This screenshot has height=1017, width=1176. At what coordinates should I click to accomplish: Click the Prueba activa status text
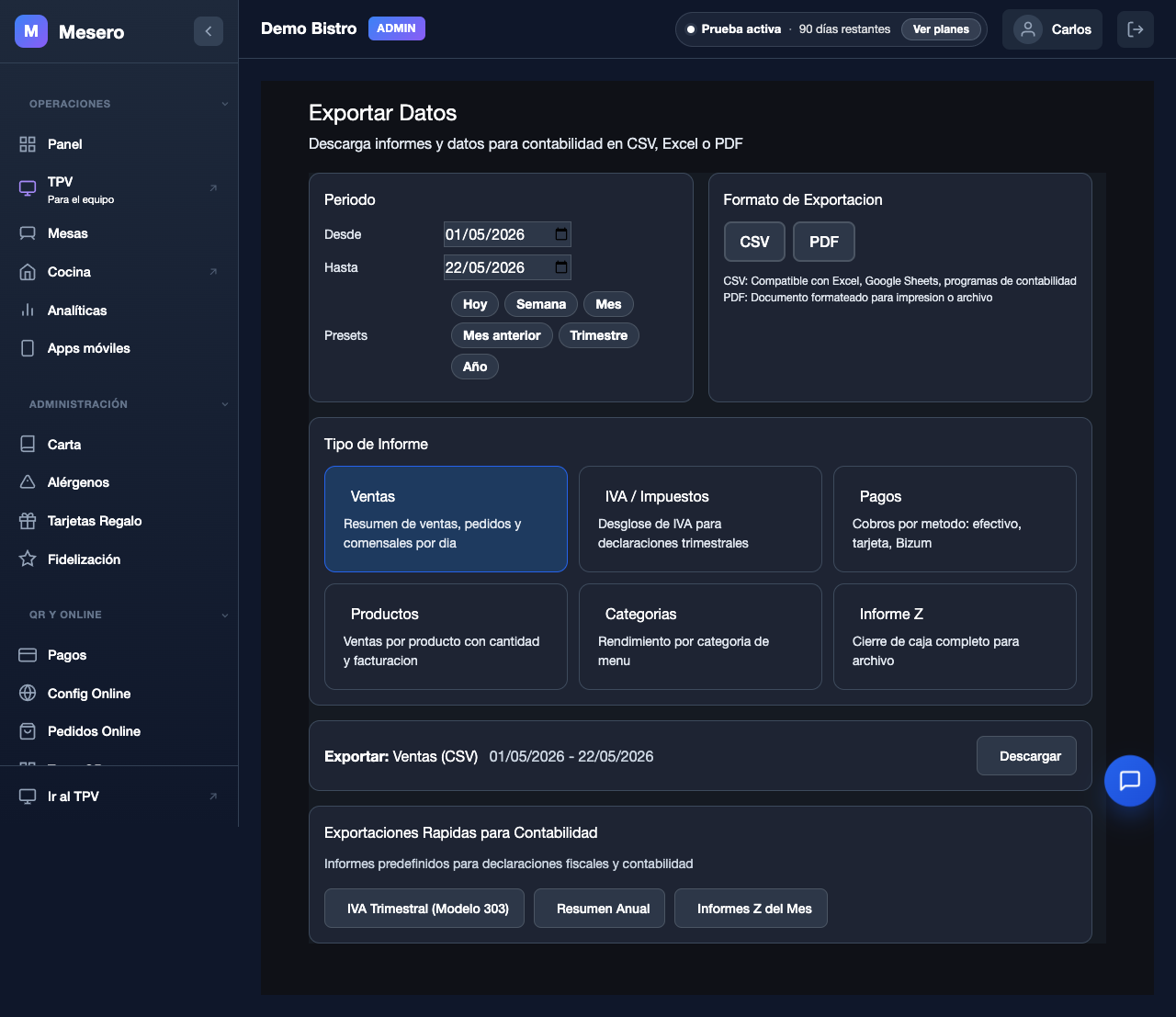[741, 29]
